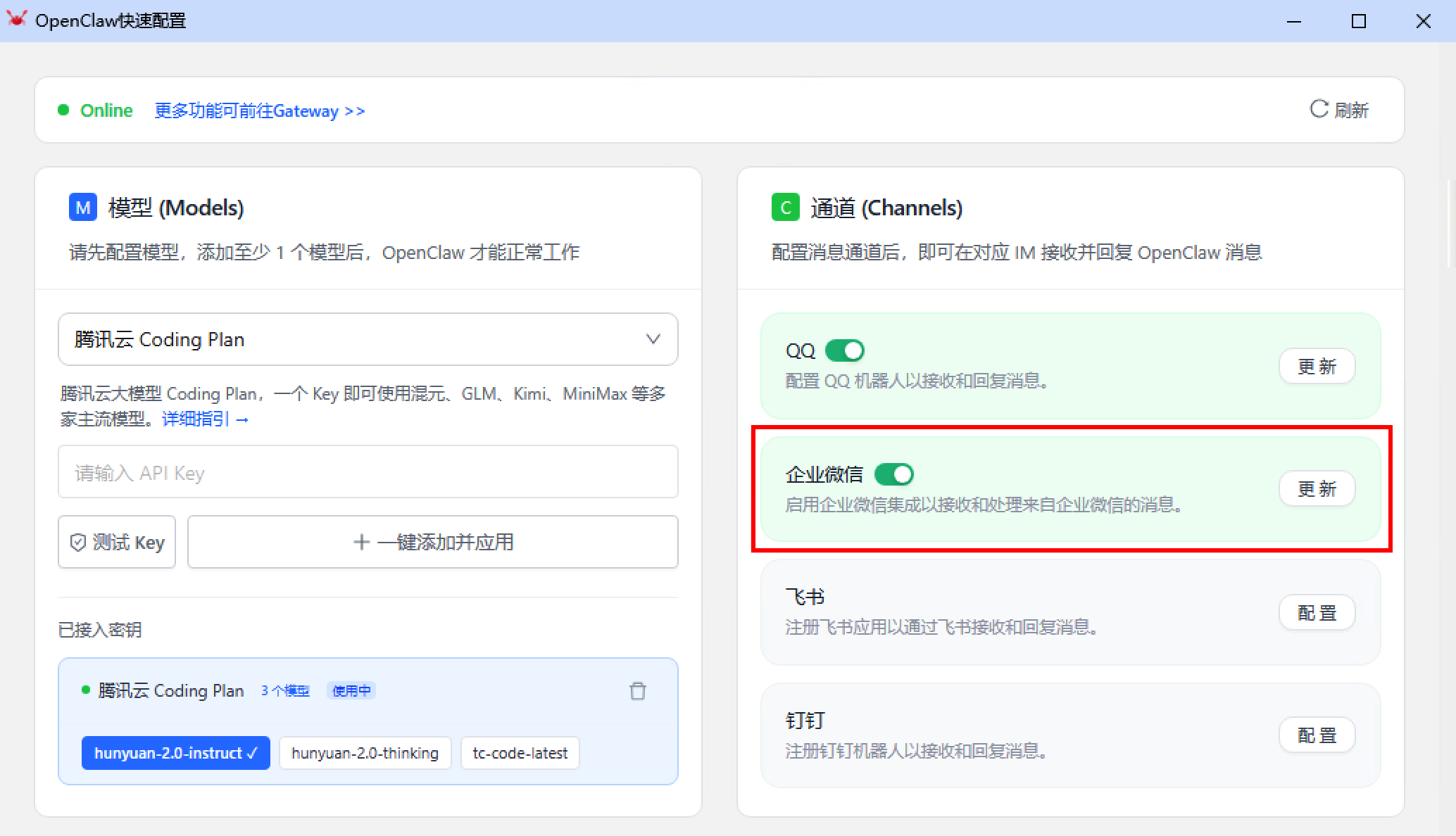Viewport: 1456px width, 836px height.
Task: Click the 请输入 API Key input field
Action: click(368, 472)
